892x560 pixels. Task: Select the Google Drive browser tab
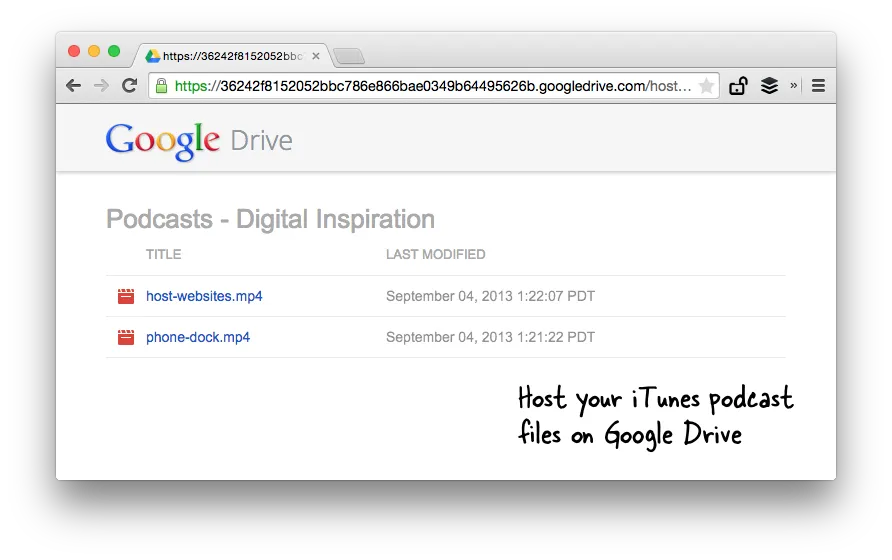(x=232, y=56)
